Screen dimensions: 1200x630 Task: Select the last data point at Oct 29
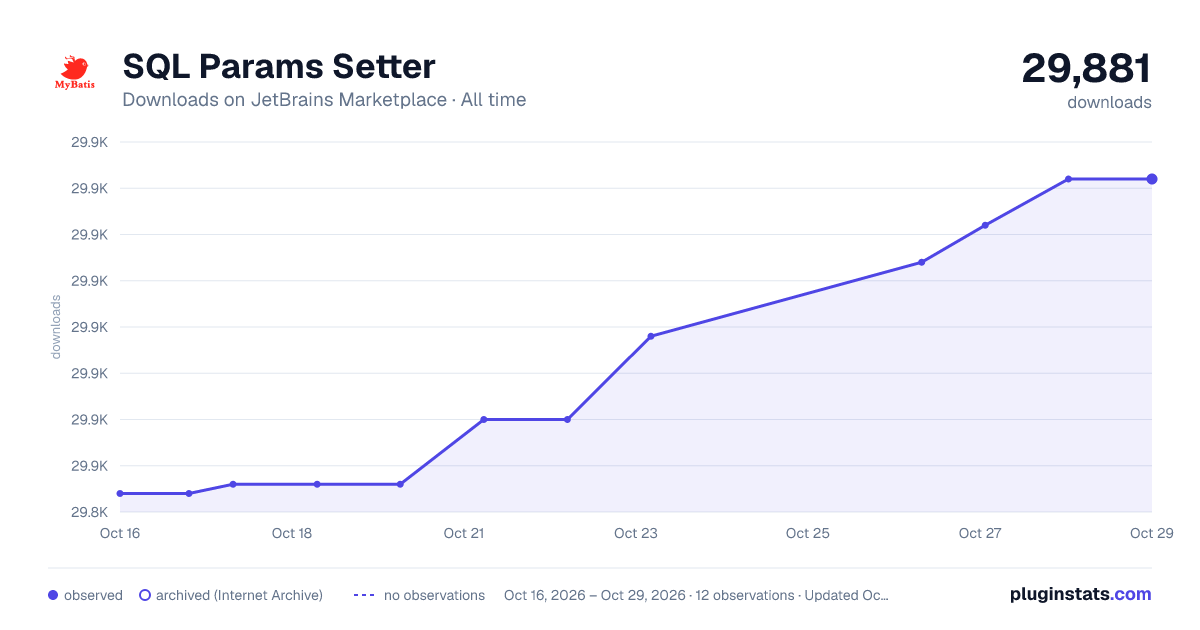1152,179
